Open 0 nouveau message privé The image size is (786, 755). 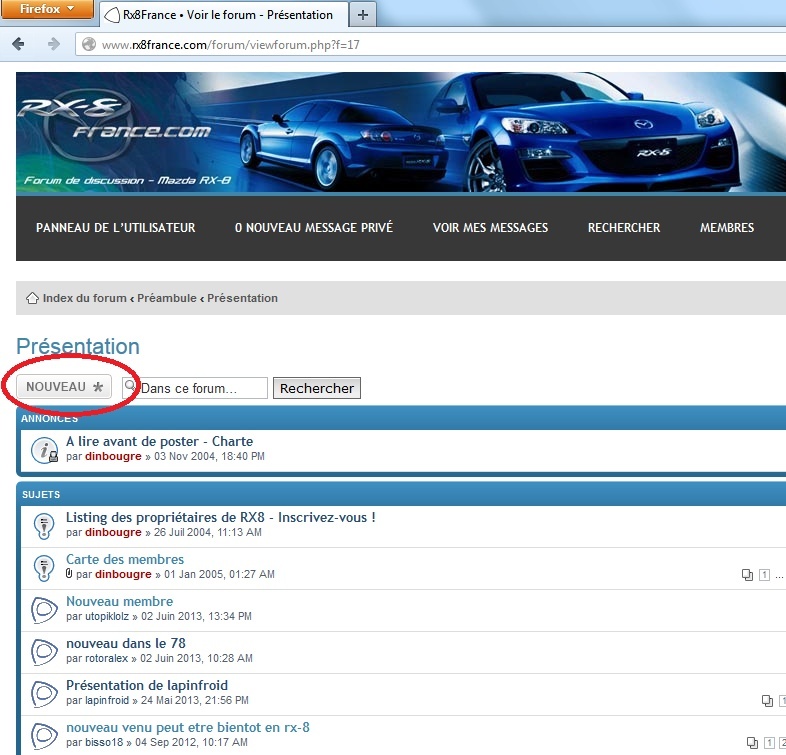pyautogui.click(x=314, y=228)
